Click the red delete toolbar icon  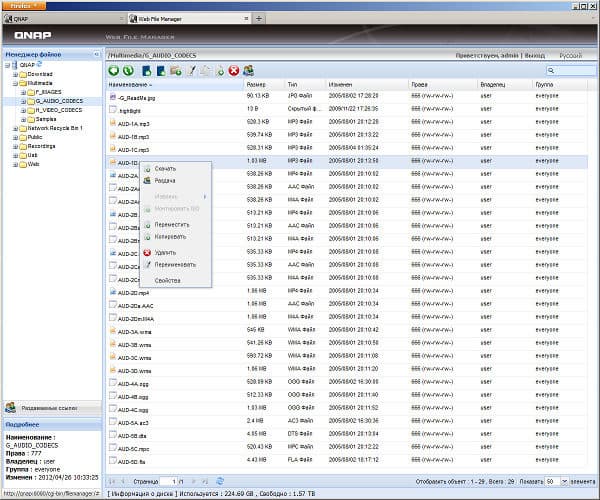[234, 70]
